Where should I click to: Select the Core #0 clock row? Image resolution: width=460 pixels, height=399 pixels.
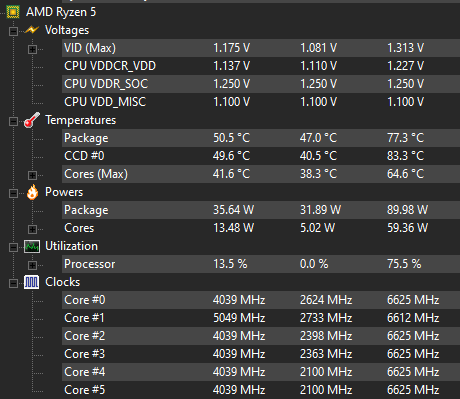click(x=261, y=300)
